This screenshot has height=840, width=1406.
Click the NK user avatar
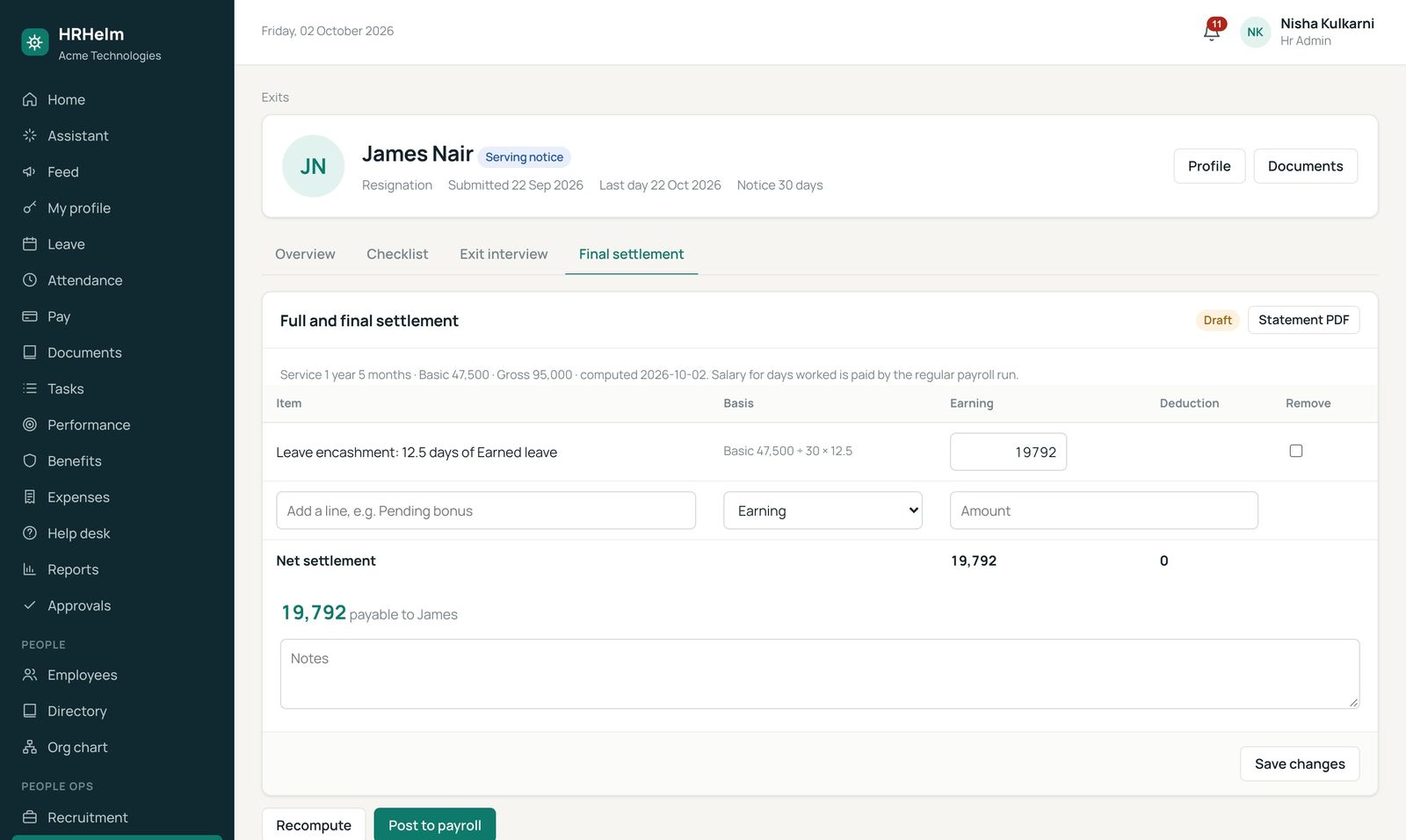coord(1255,32)
